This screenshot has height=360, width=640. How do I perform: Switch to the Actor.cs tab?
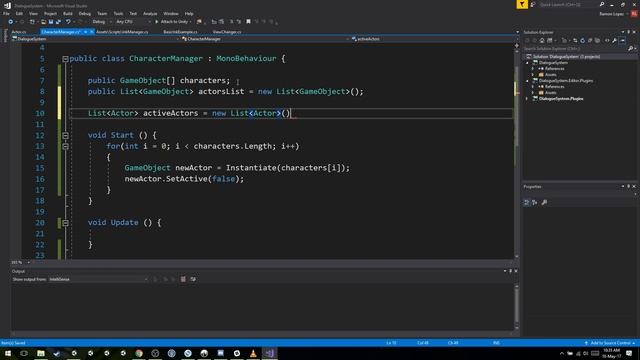[x=19, y=32]
